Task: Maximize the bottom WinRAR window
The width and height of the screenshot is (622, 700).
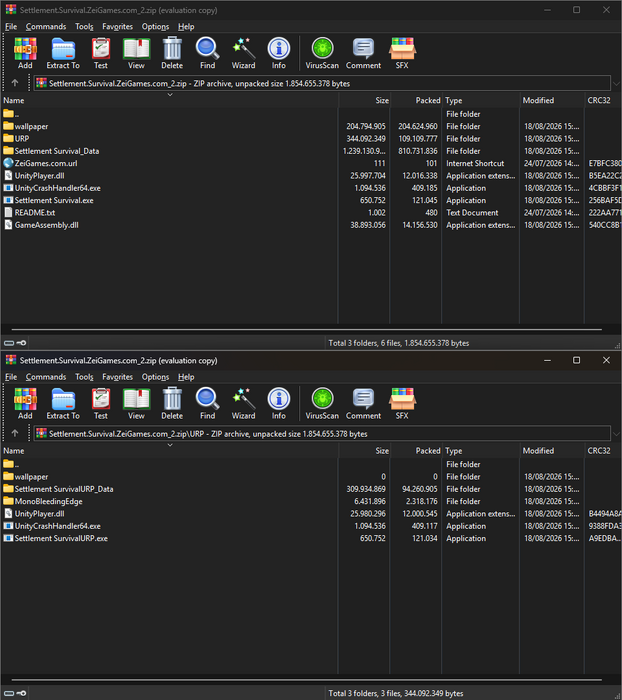Action: click(576, 360)
